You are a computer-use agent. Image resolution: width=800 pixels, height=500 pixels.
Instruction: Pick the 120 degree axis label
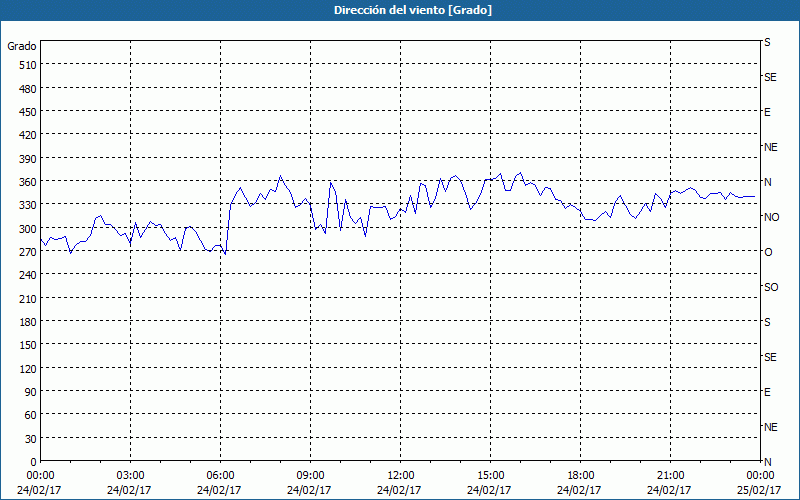tap(28, 369)
